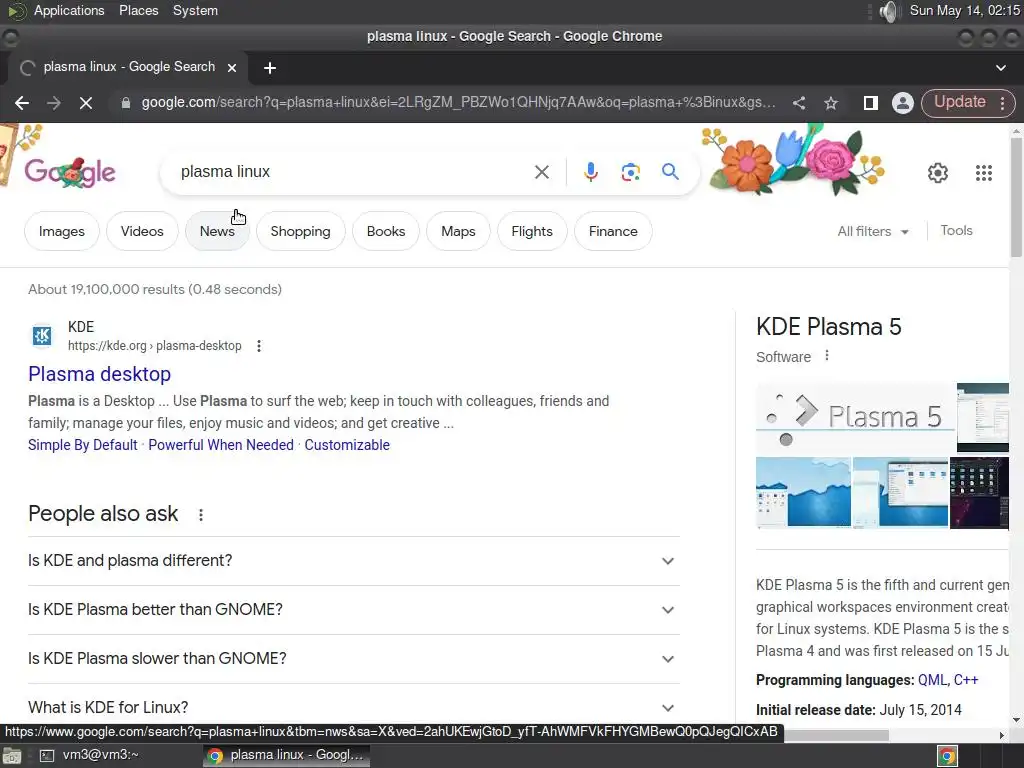Click the page vertical scrollbar

pyautogui.click(x=1016, y=196)
